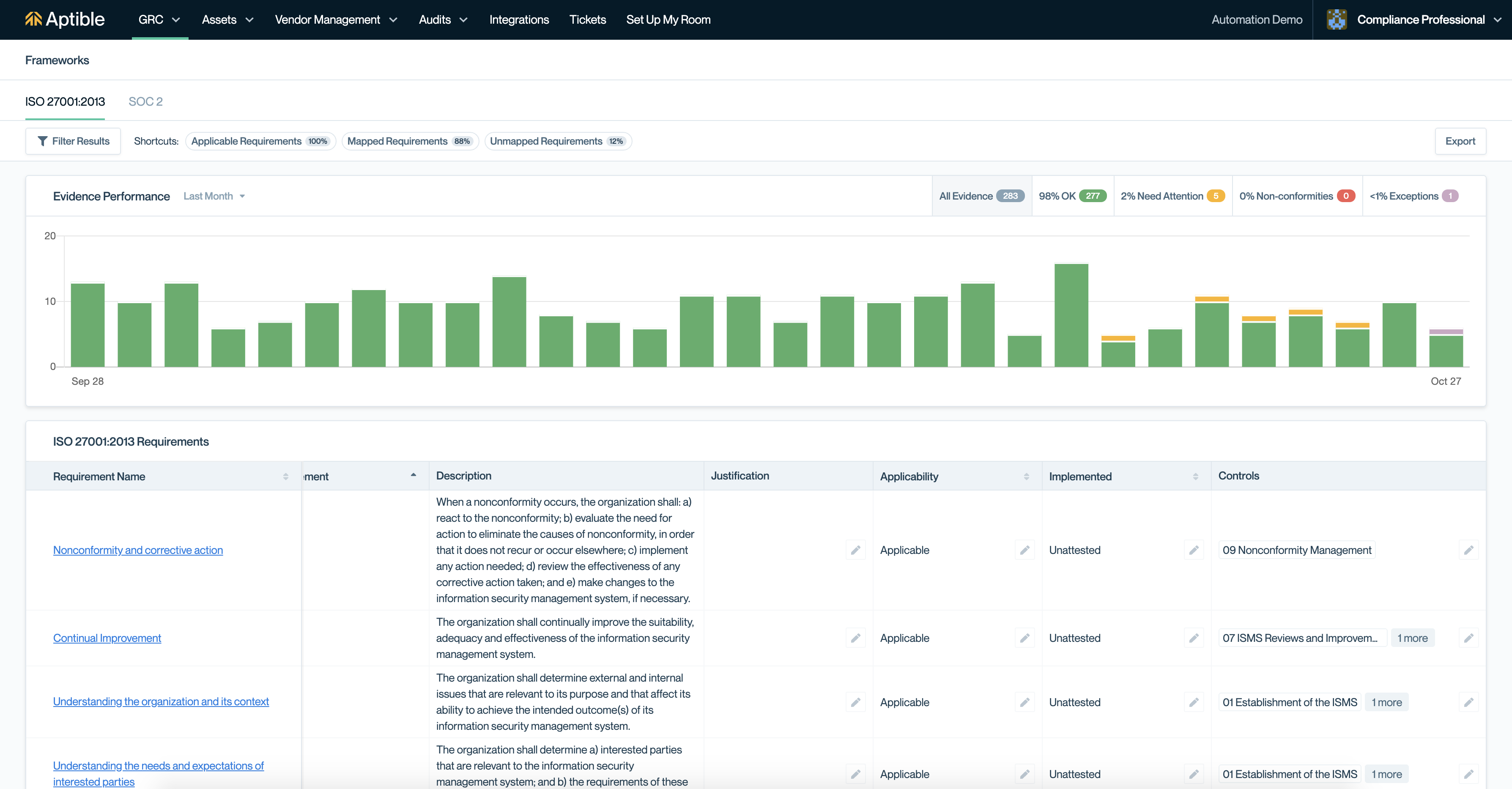The width and height of the screenshot is (1512, 789).
Task: Edit Justification for Nonconformity and corrective action
Action: 855,550
